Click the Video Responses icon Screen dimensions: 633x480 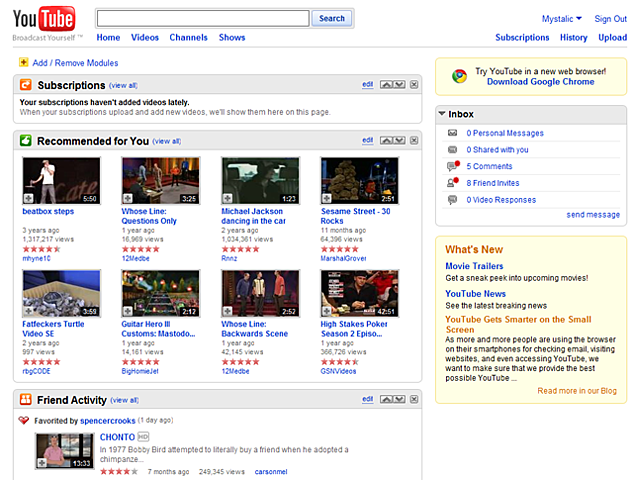pyautogui.click(x=453, y=199)
